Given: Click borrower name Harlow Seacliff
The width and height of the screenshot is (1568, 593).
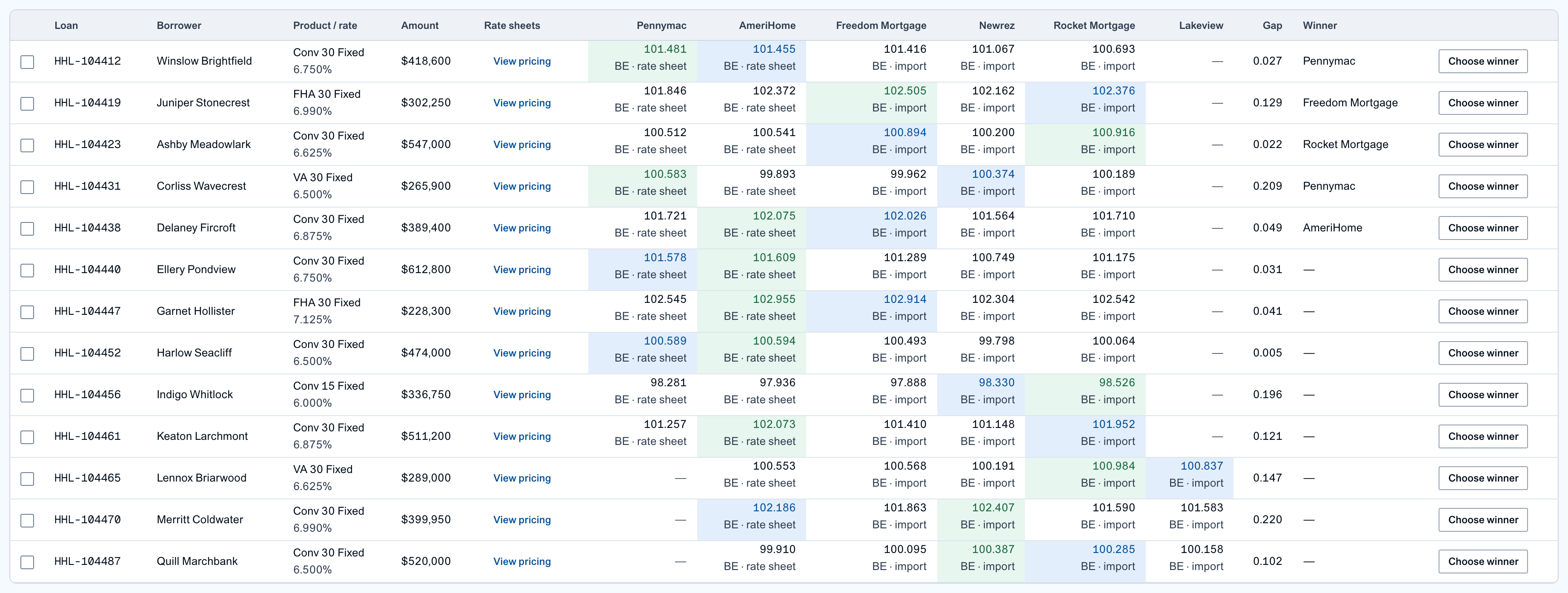Looking at the screenshot, I should 194,353.
